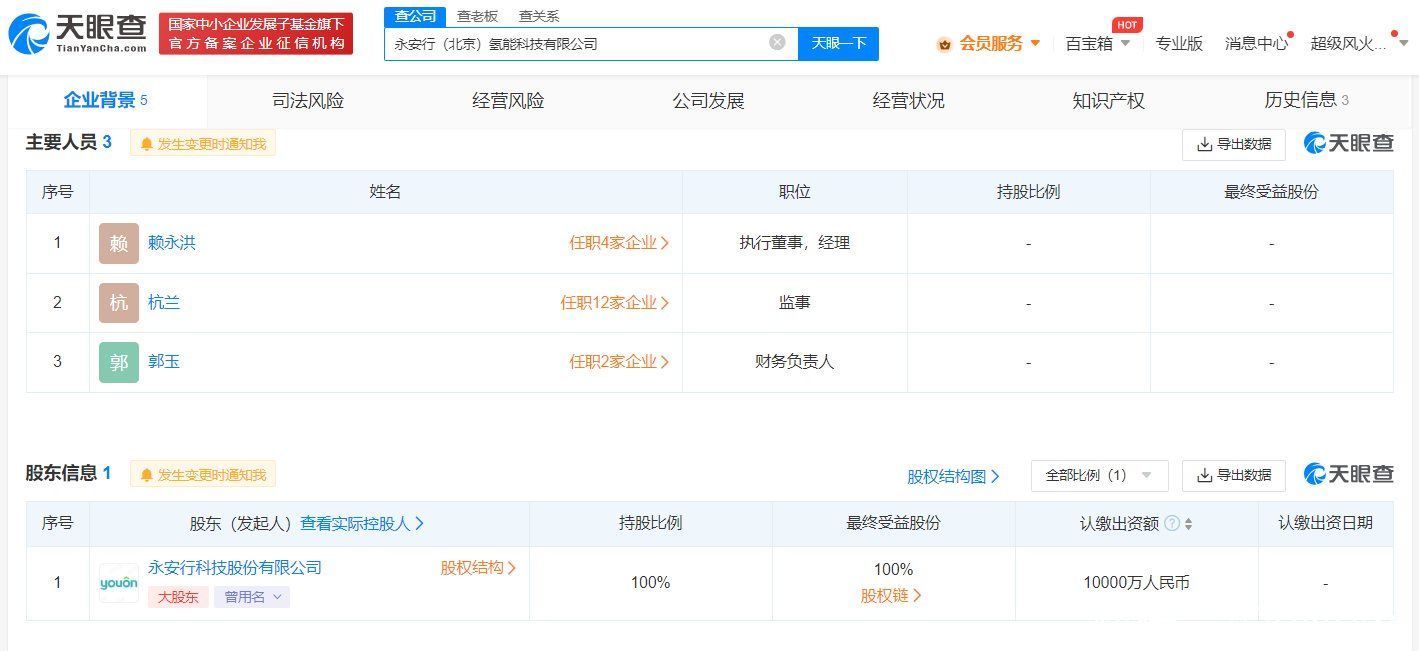This screenshot has width=1419, height=651.
Task: Open the 百宝箱 dropdown menu
Action: tap(1098, 43)
